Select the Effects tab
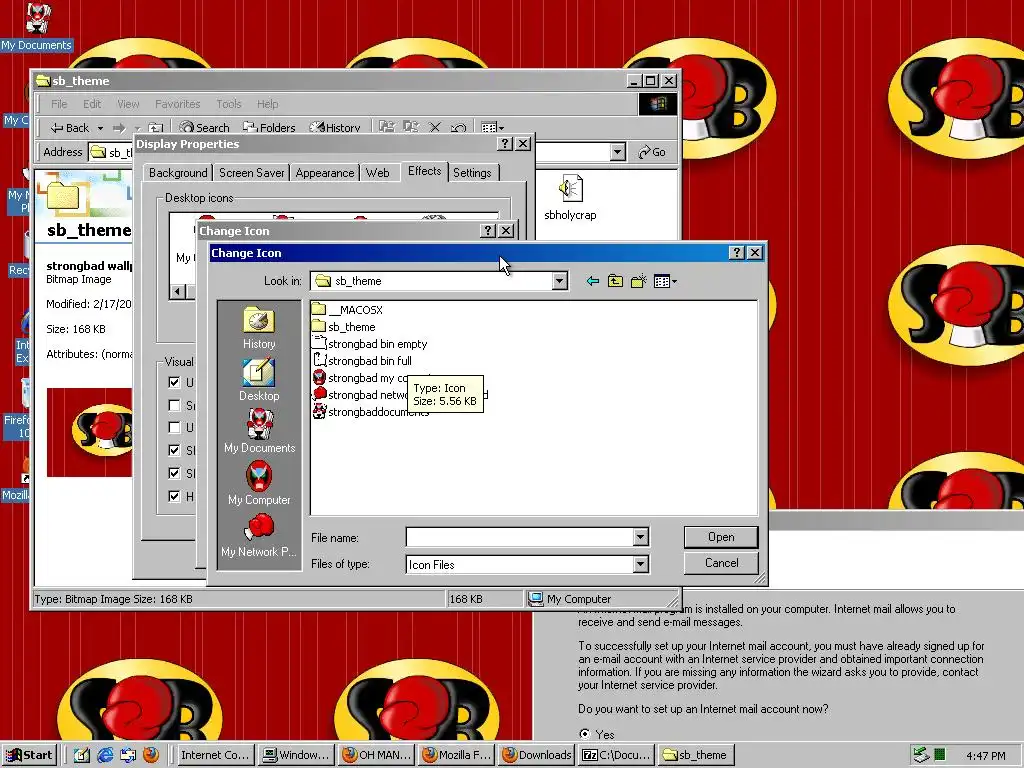Image resolution: width=1024 pixels, height=768 pixels. click(424, 170)
